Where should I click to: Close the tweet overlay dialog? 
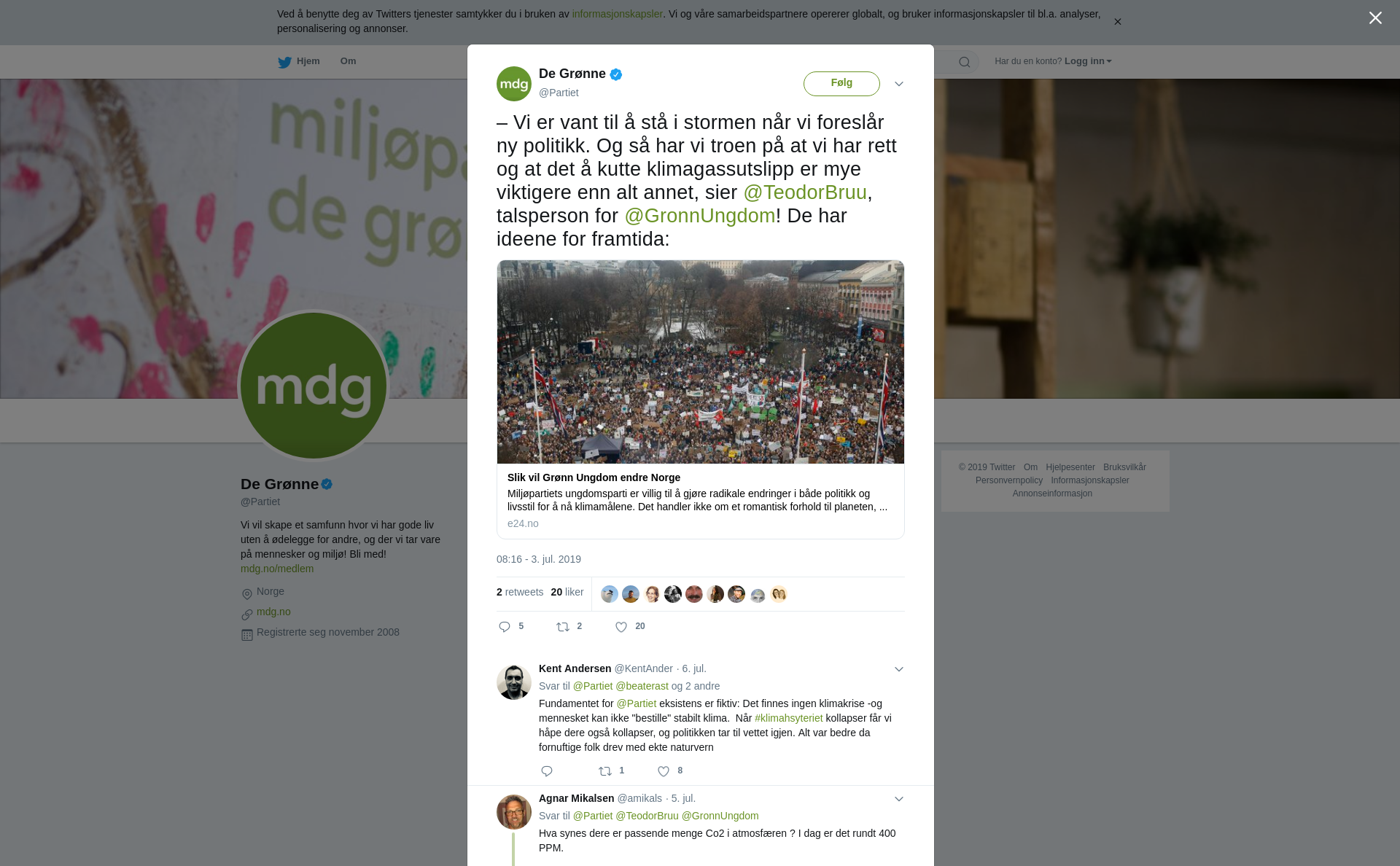(1375, 18)
